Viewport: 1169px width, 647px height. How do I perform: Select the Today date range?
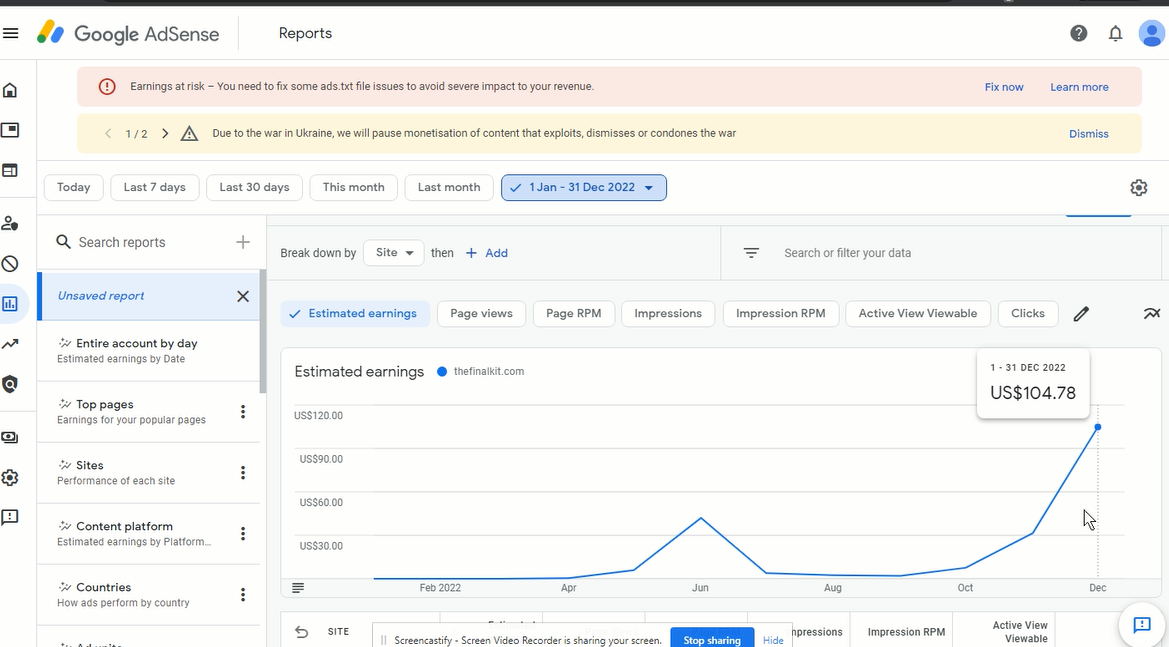73,188
